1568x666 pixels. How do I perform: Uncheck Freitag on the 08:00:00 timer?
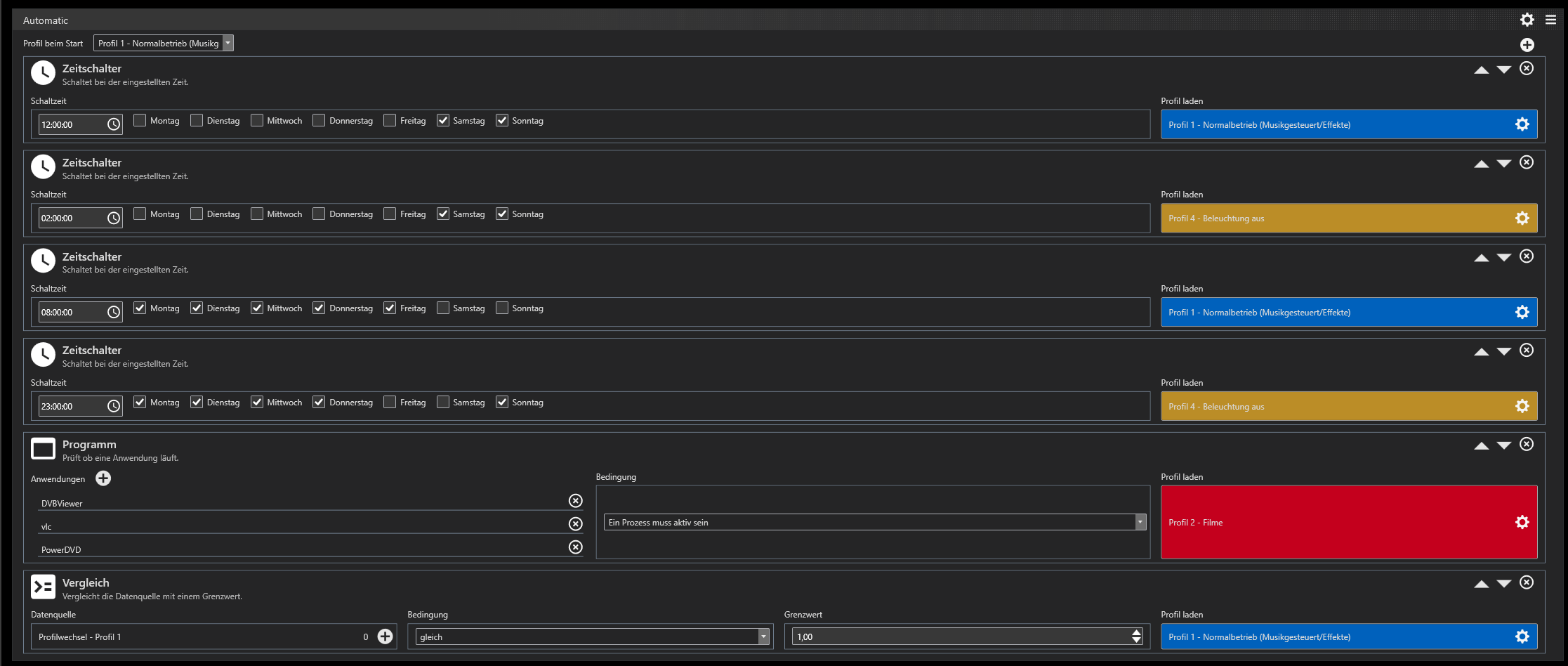390,308
